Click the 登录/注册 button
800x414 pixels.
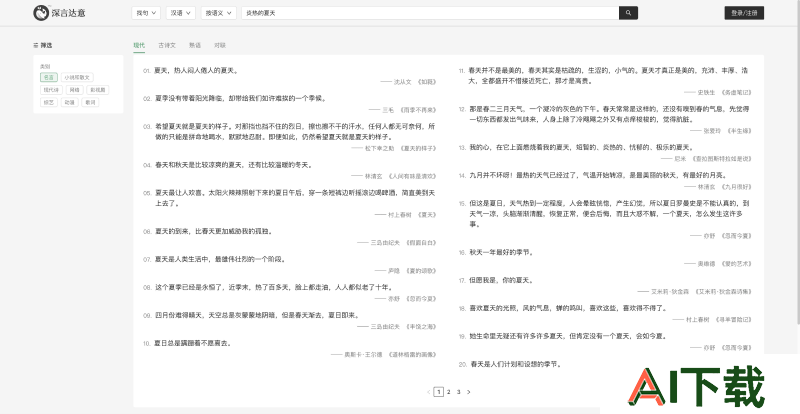click(x=744, y=13)
